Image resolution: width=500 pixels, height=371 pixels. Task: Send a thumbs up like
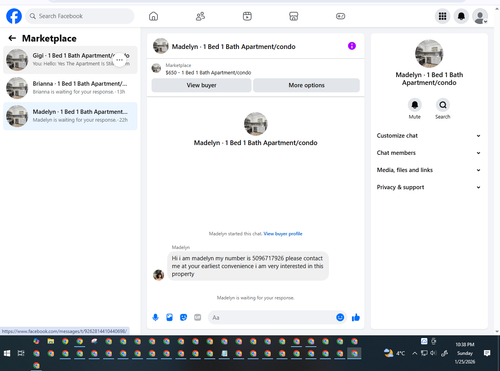coord(356,317)
